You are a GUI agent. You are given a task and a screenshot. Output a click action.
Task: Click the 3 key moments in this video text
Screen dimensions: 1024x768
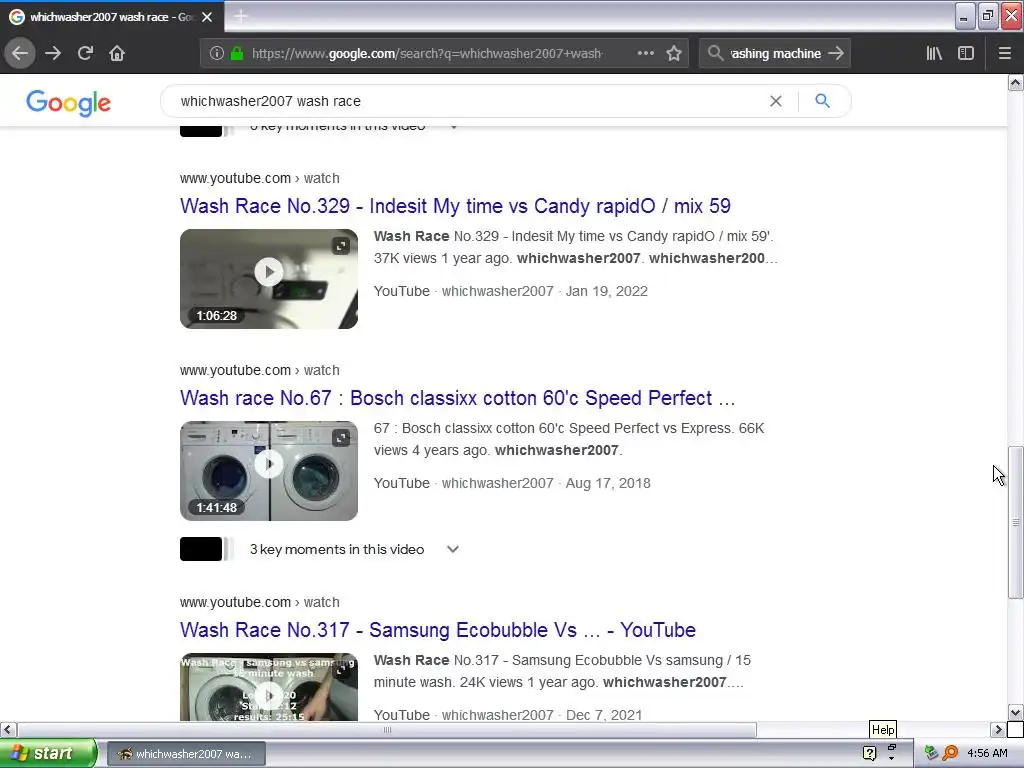point(337,549)
